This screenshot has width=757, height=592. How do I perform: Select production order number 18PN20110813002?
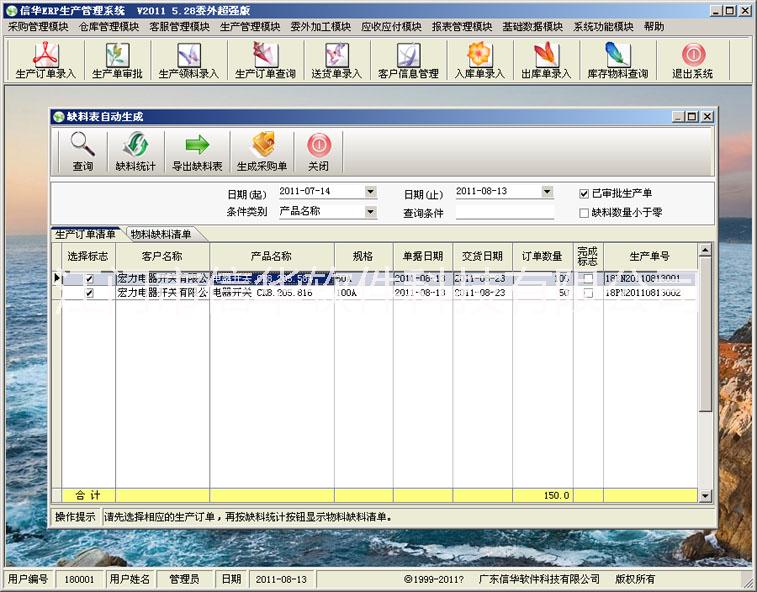[643, 293]
